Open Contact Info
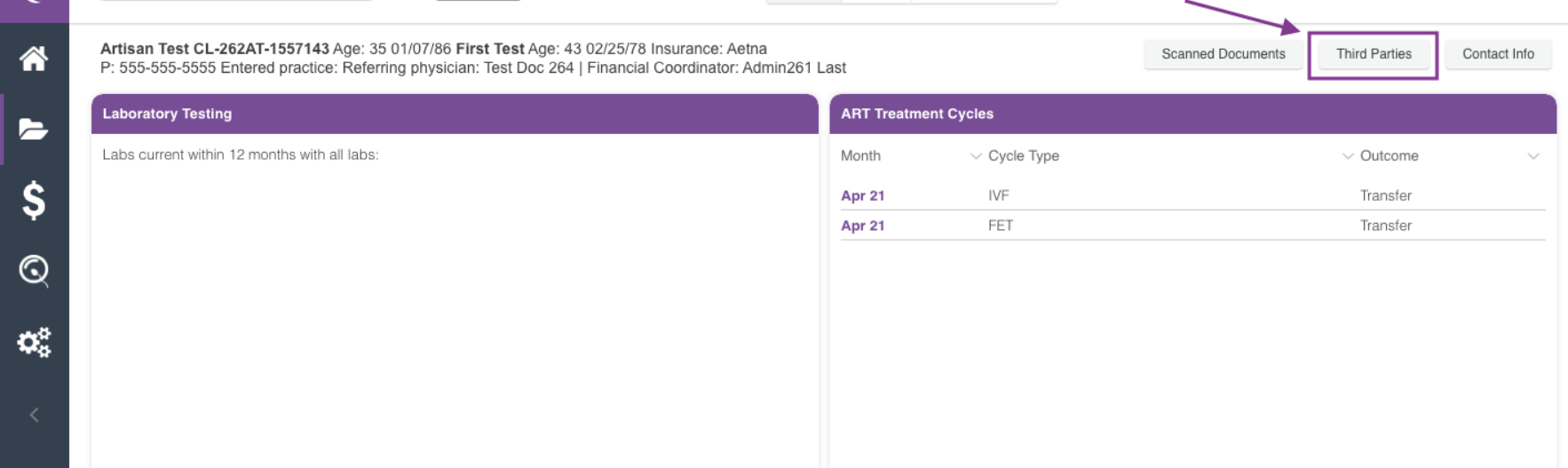Image resolution: width=1568 pixels, height=468 pixels. (1498, 54)
